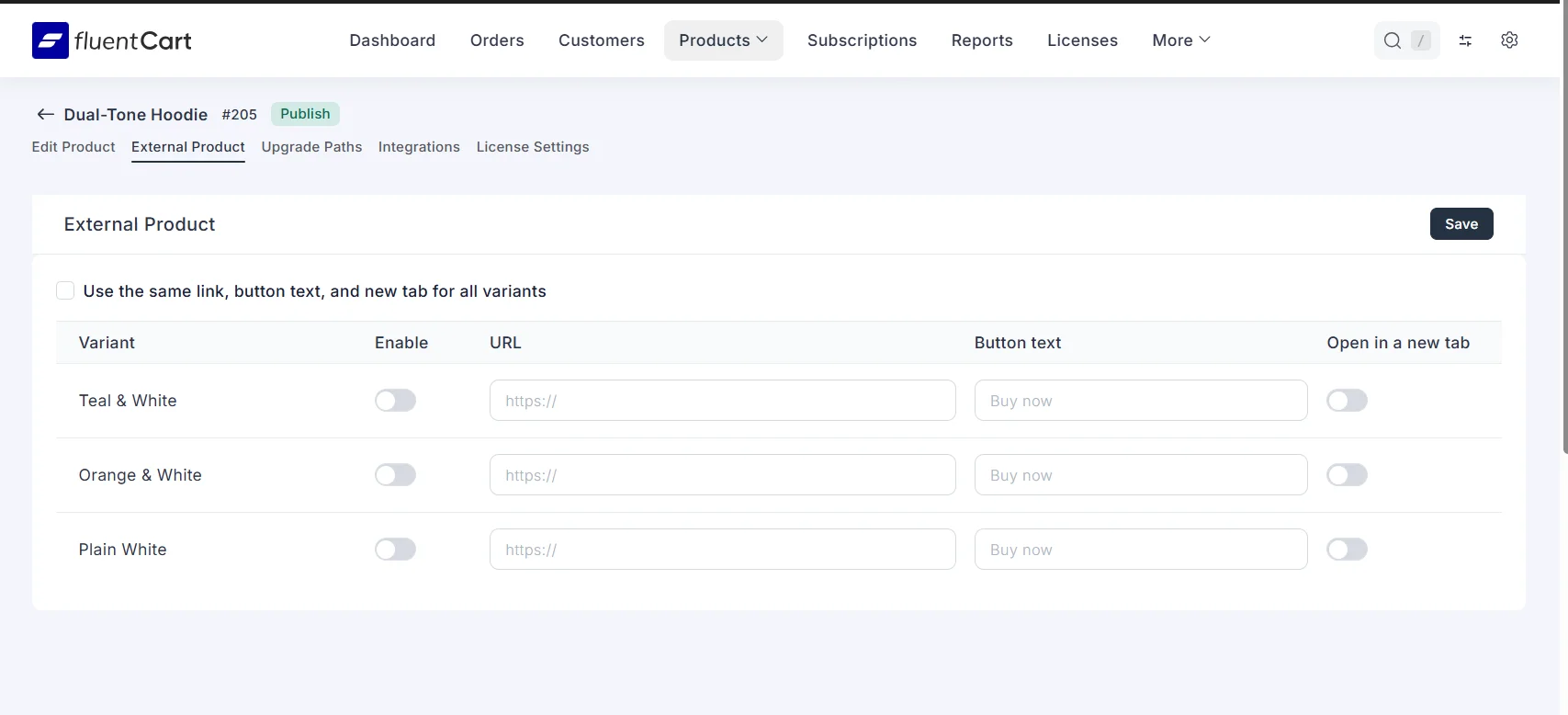
Task: Go back using the left arrow icon
Action: coord(45,114)
